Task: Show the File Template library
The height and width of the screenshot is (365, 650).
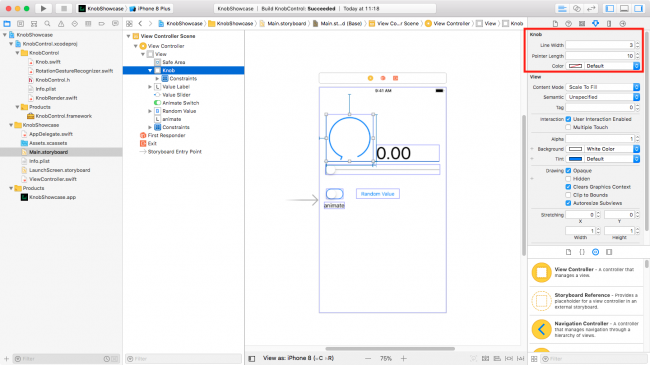Action: point(568,252)
